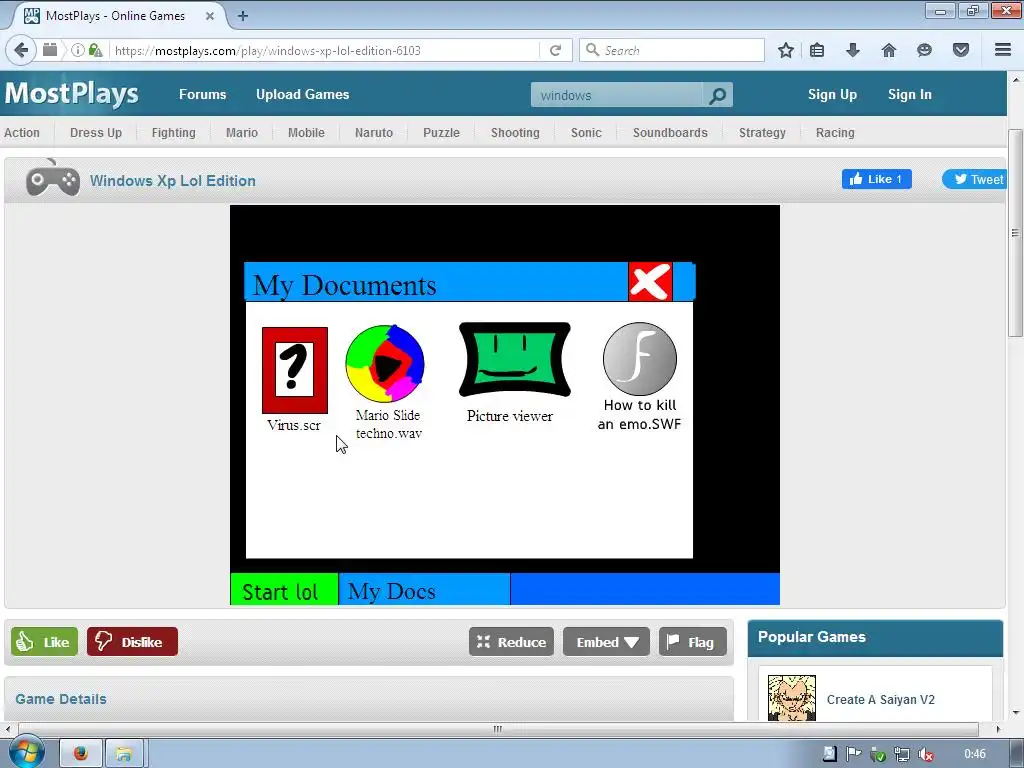
Task: Click the green Like button
Action: click(44, 641)
